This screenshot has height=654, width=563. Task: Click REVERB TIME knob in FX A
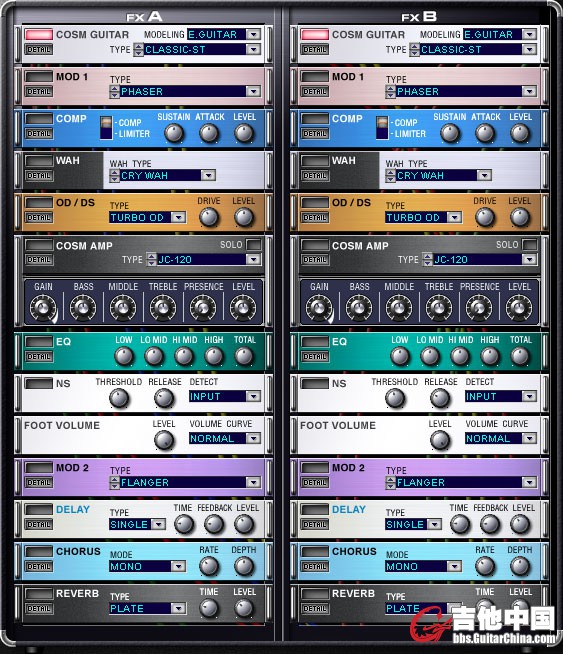point(209,609)
